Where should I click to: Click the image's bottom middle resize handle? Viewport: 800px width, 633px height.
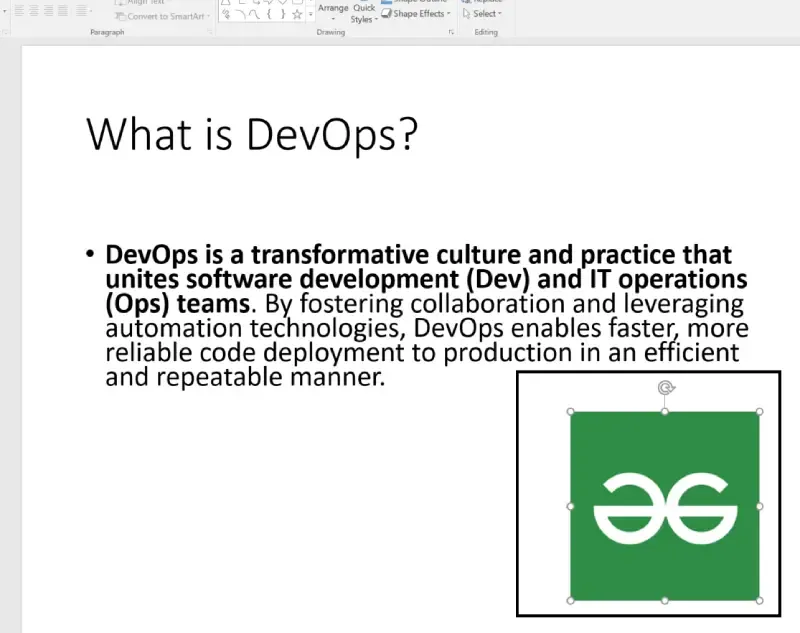click(x=664, y=601)
